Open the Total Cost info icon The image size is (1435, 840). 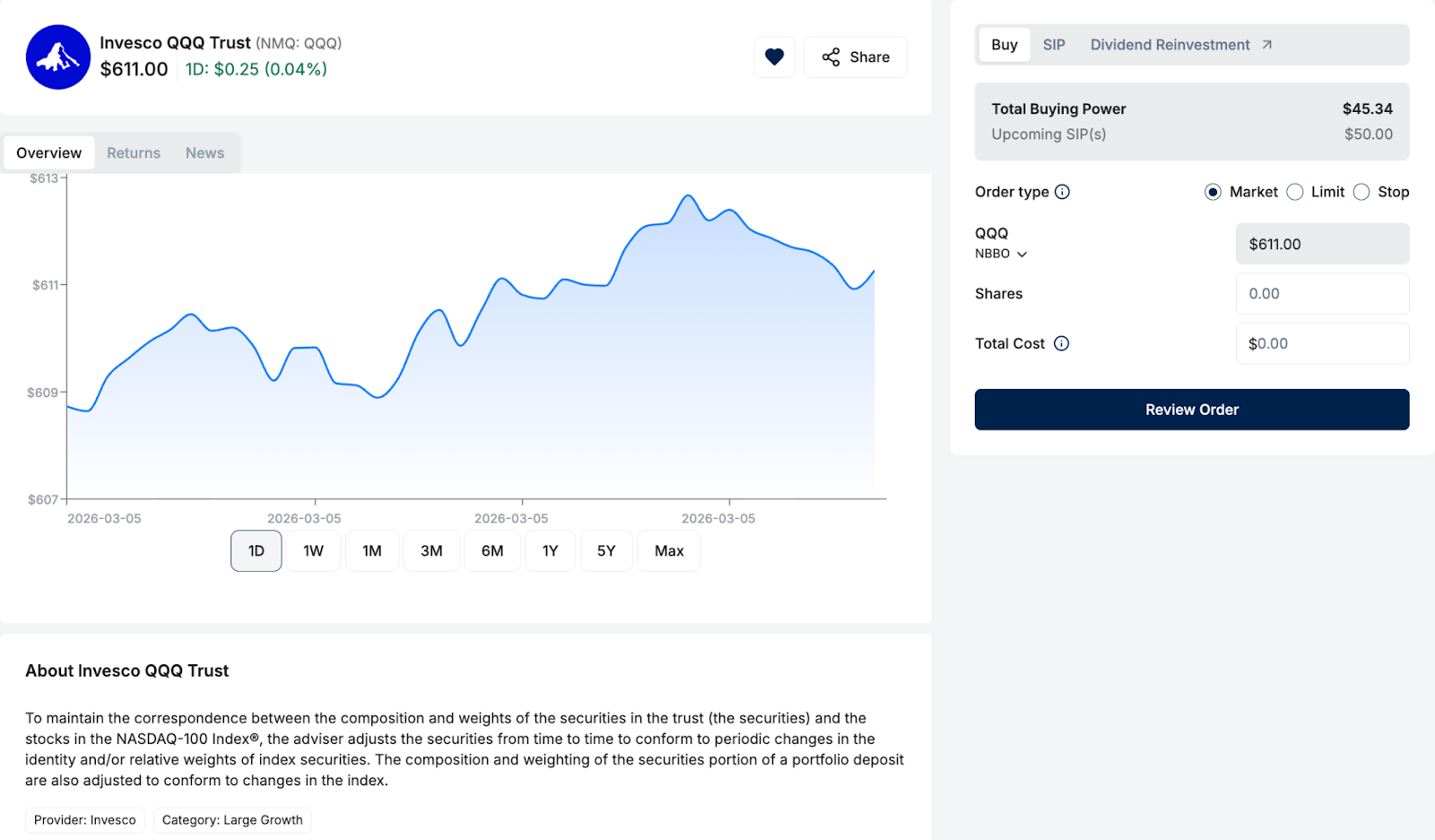click(x=1061, y=343)
